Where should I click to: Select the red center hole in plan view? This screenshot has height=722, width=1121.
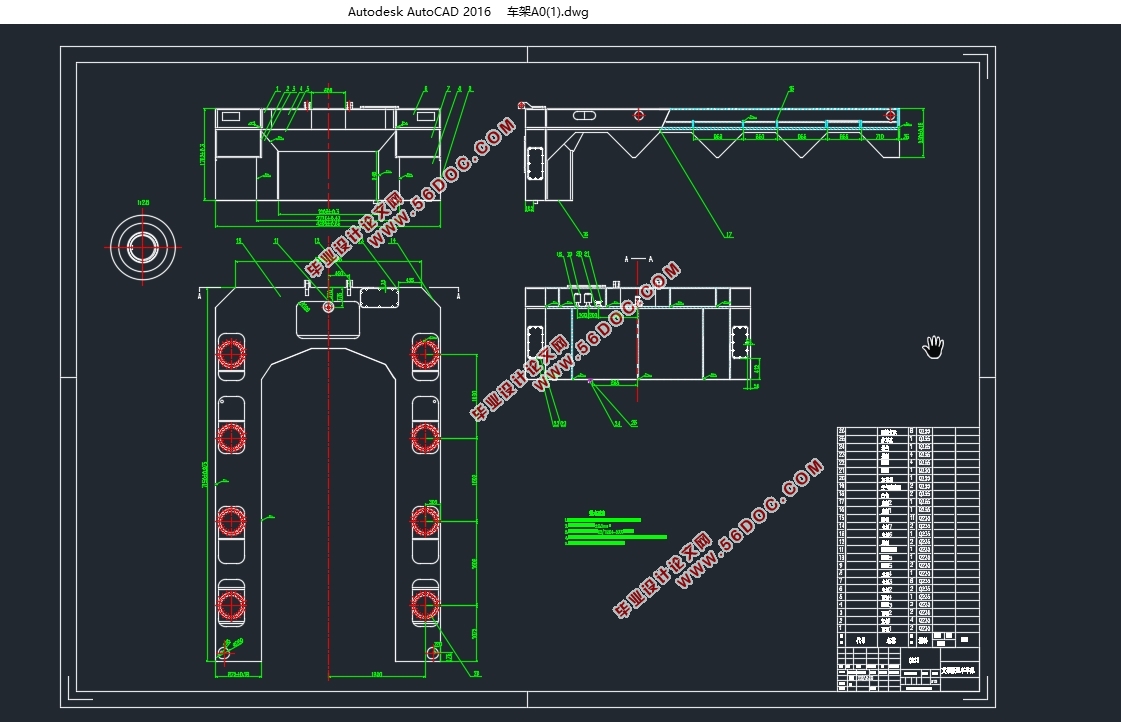(x=329, y=307)
